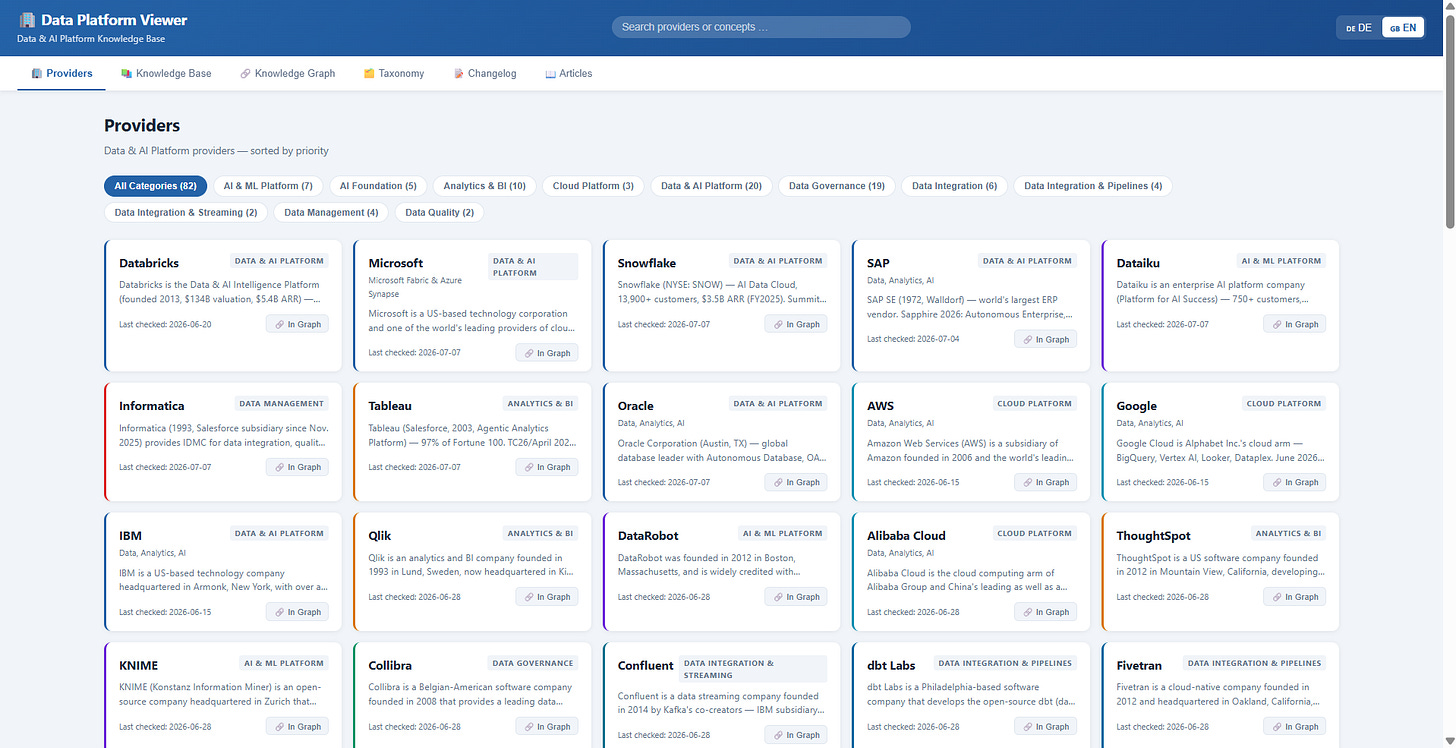
Task: Filter by Data Integration & Streaming (2)
Action: pos(186,212)
